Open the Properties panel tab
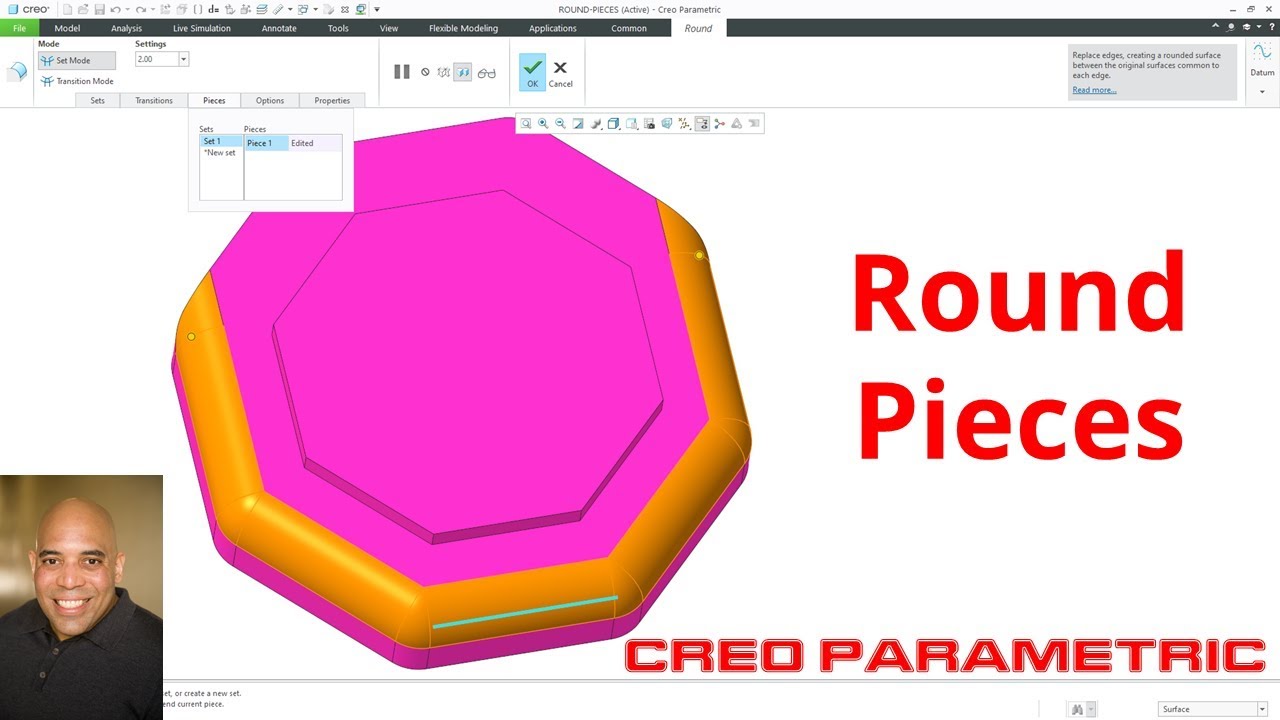The image size is (1280, 720). [x=332, y=100]
